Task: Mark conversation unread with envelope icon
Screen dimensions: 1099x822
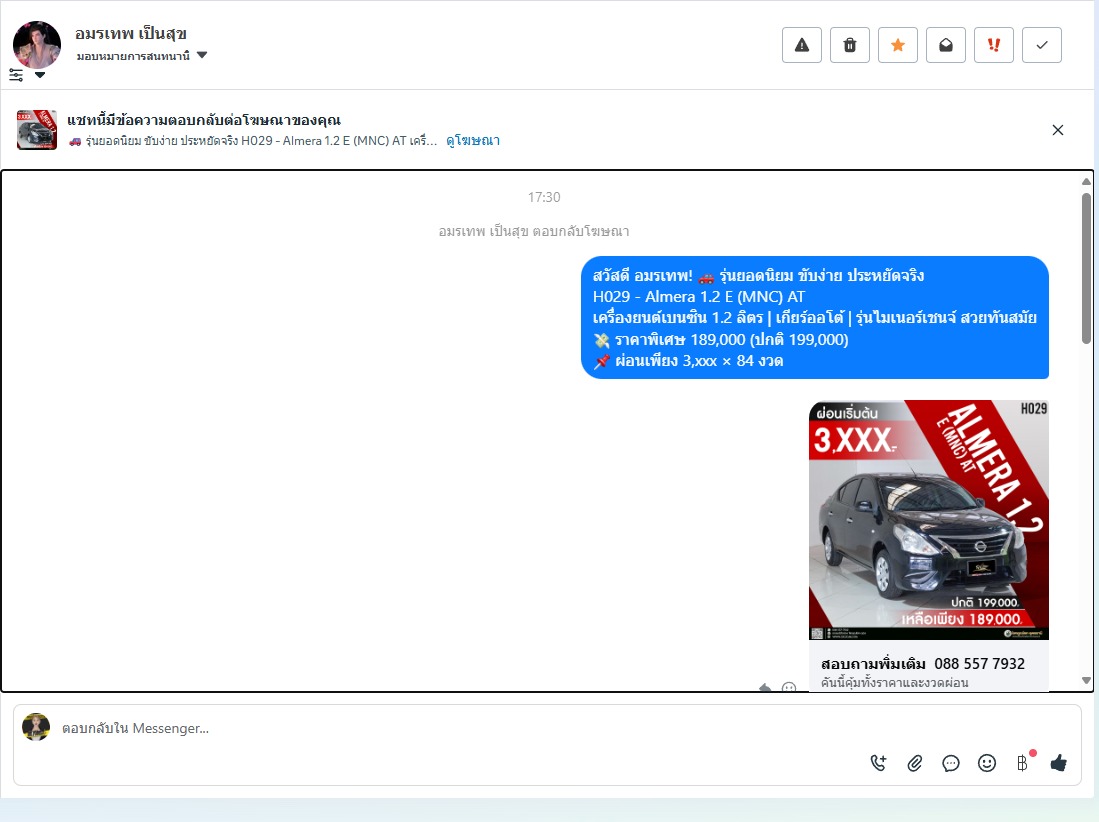Action: coord(946,46)
